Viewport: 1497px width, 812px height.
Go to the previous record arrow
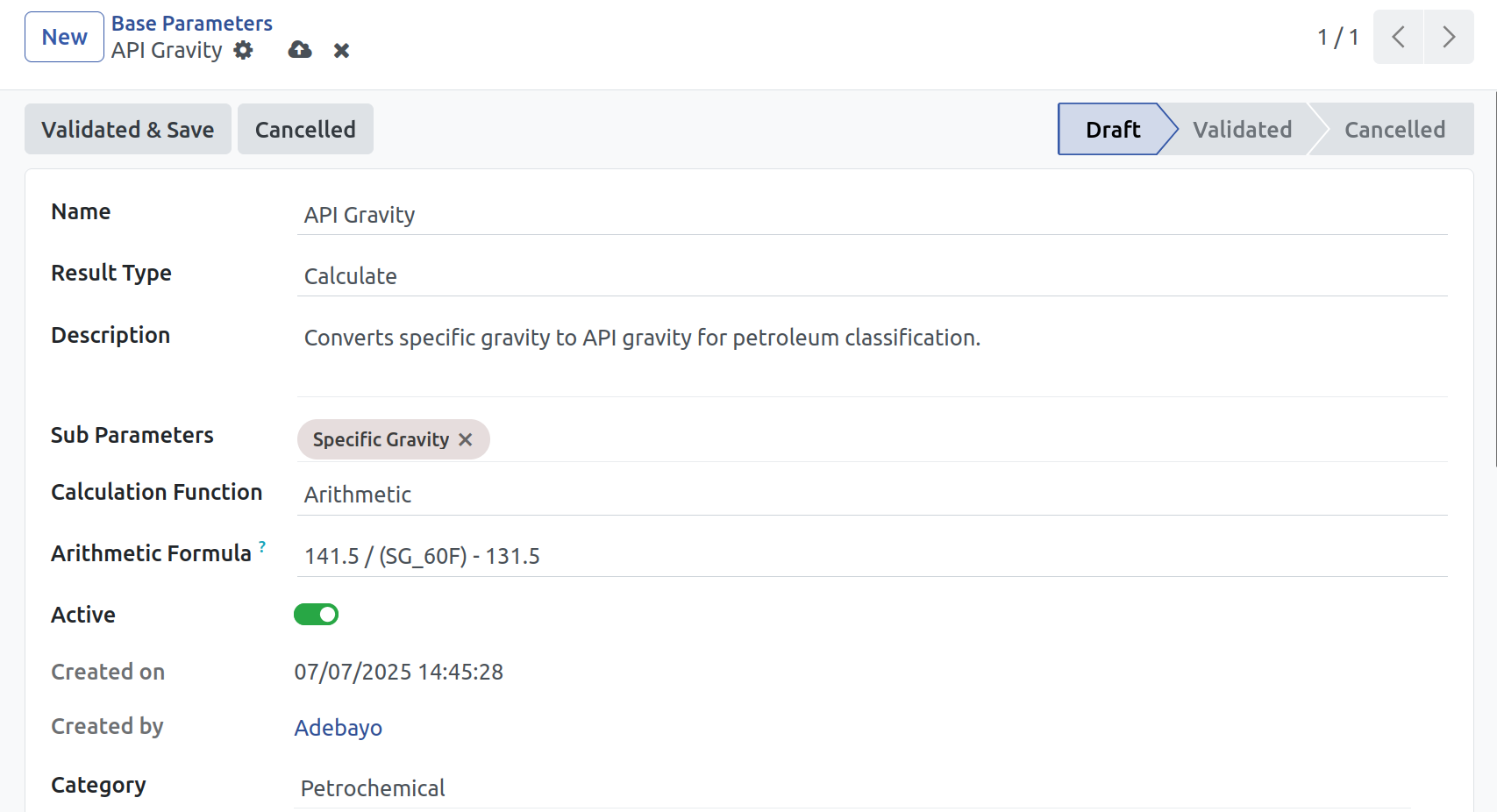click(1398, 37)
